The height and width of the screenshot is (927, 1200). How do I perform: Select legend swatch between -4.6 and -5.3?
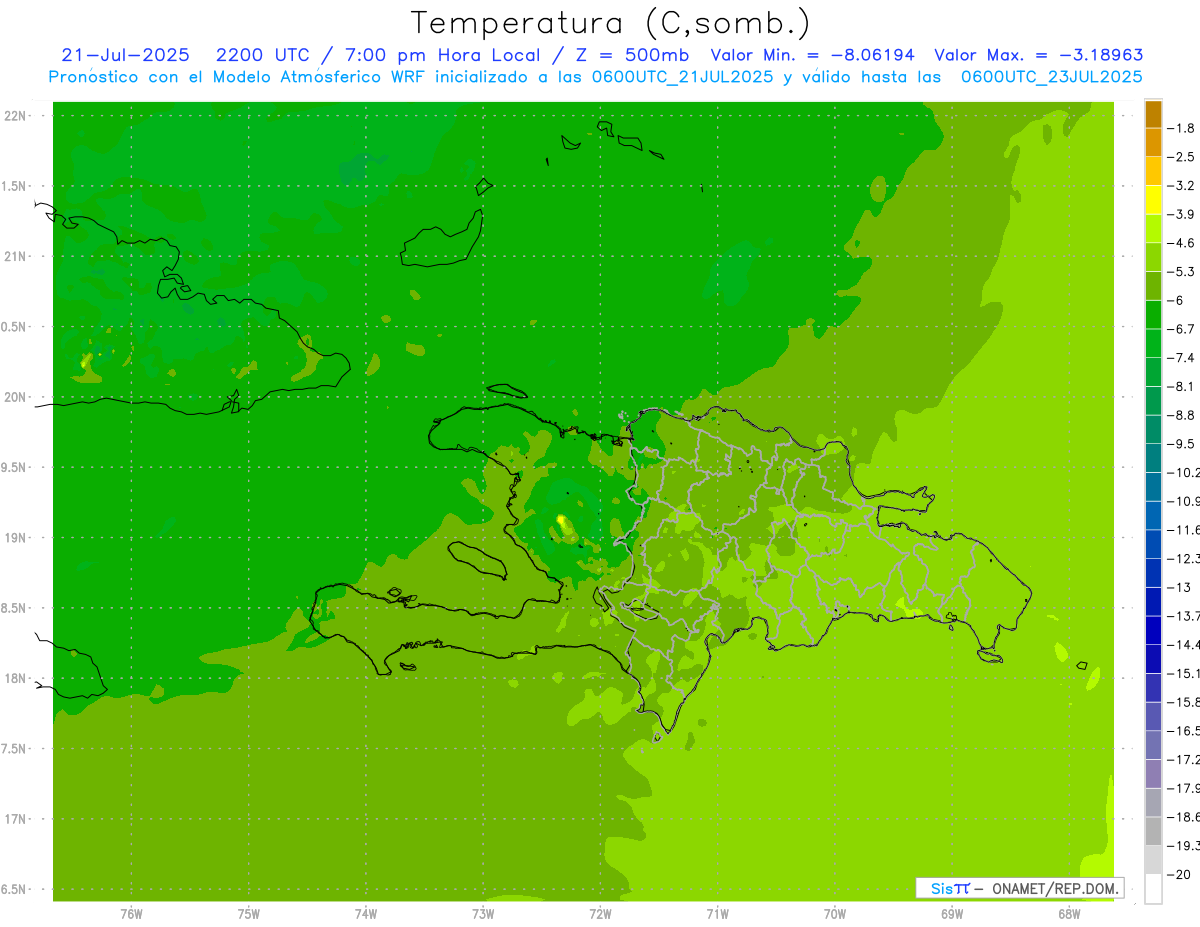coord(1153,257)
